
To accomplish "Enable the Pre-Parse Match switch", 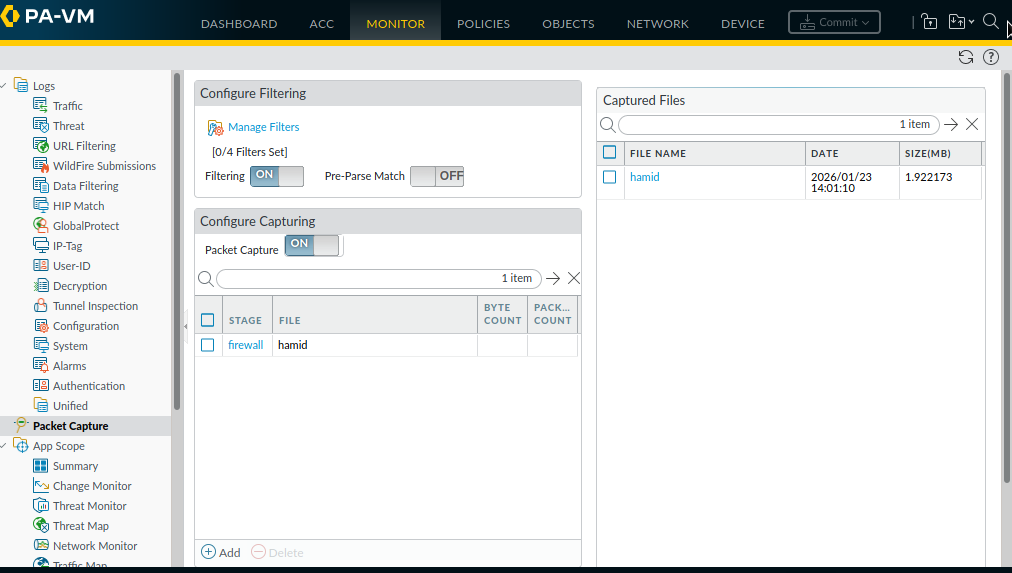I will 437,176.
